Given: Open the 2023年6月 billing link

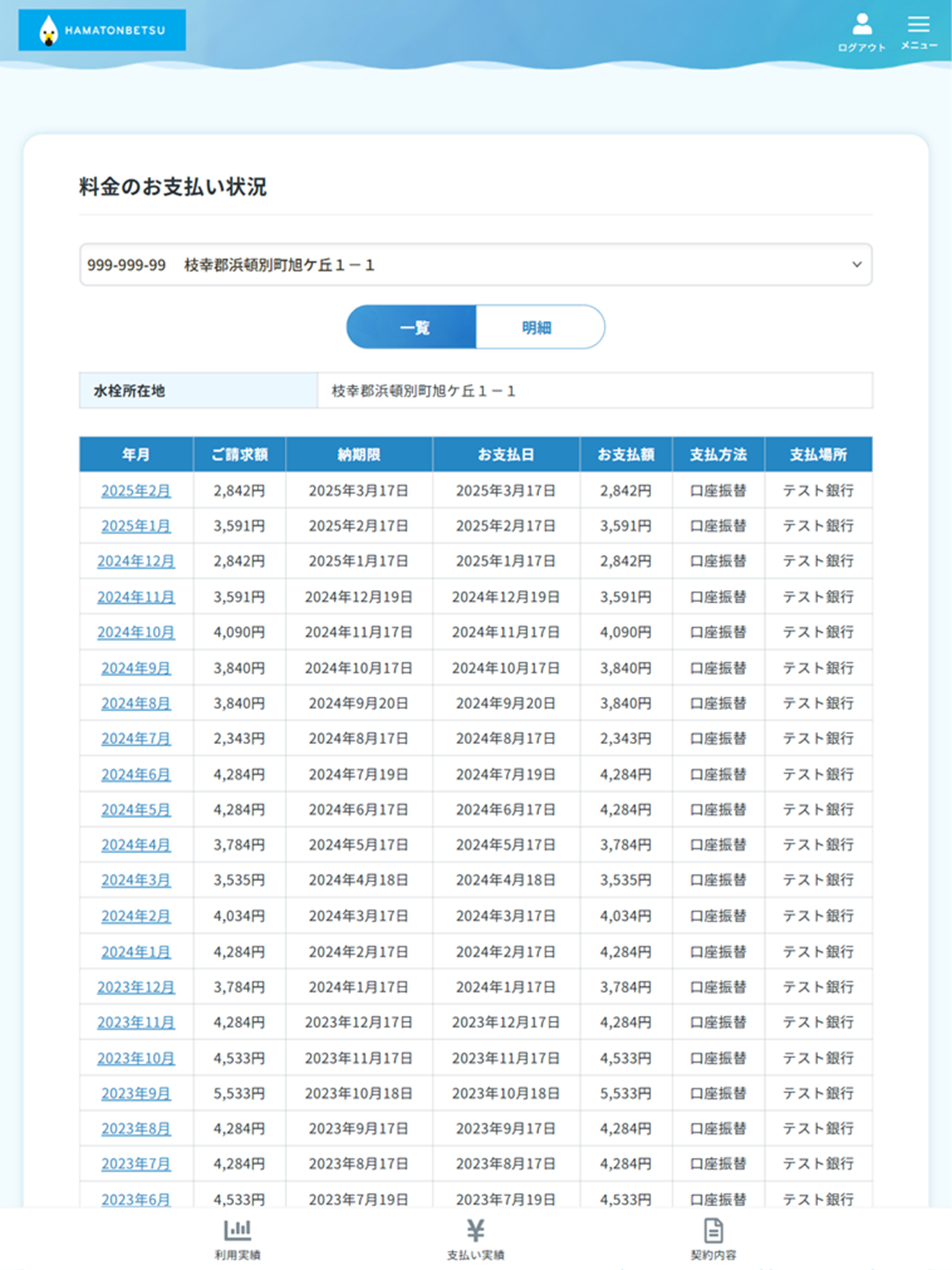Looking at the screenshot, I should coord(136,1199).
